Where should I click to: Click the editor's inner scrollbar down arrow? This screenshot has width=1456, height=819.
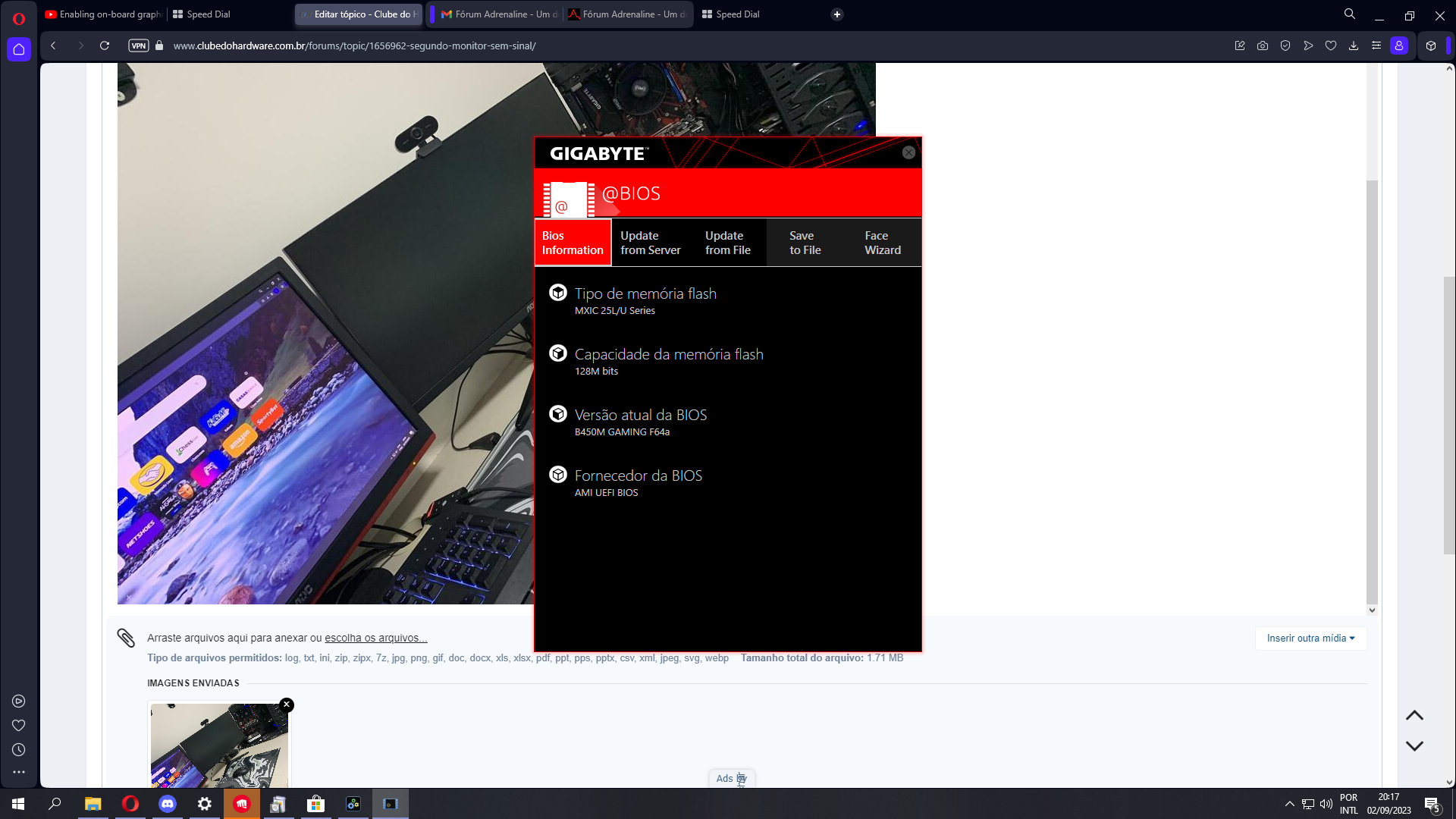click(1372, 610)
